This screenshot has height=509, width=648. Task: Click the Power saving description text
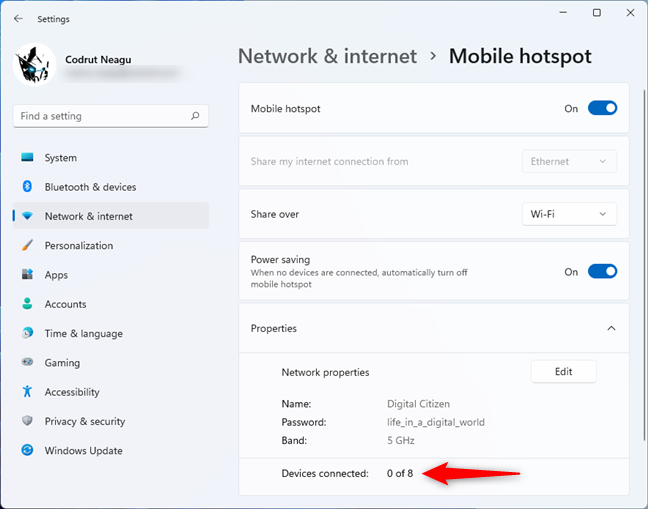click(359, 278)
